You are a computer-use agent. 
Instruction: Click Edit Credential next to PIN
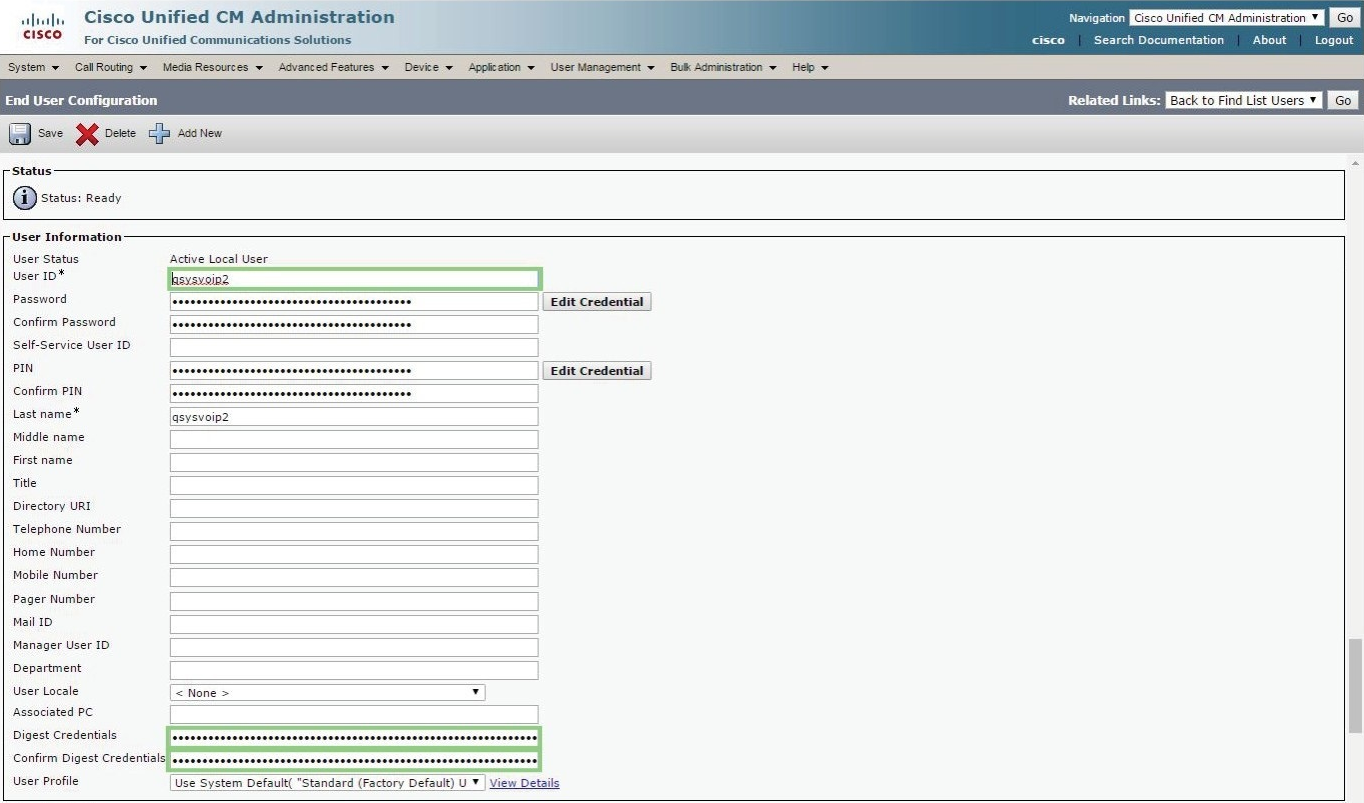click(597, 371)
